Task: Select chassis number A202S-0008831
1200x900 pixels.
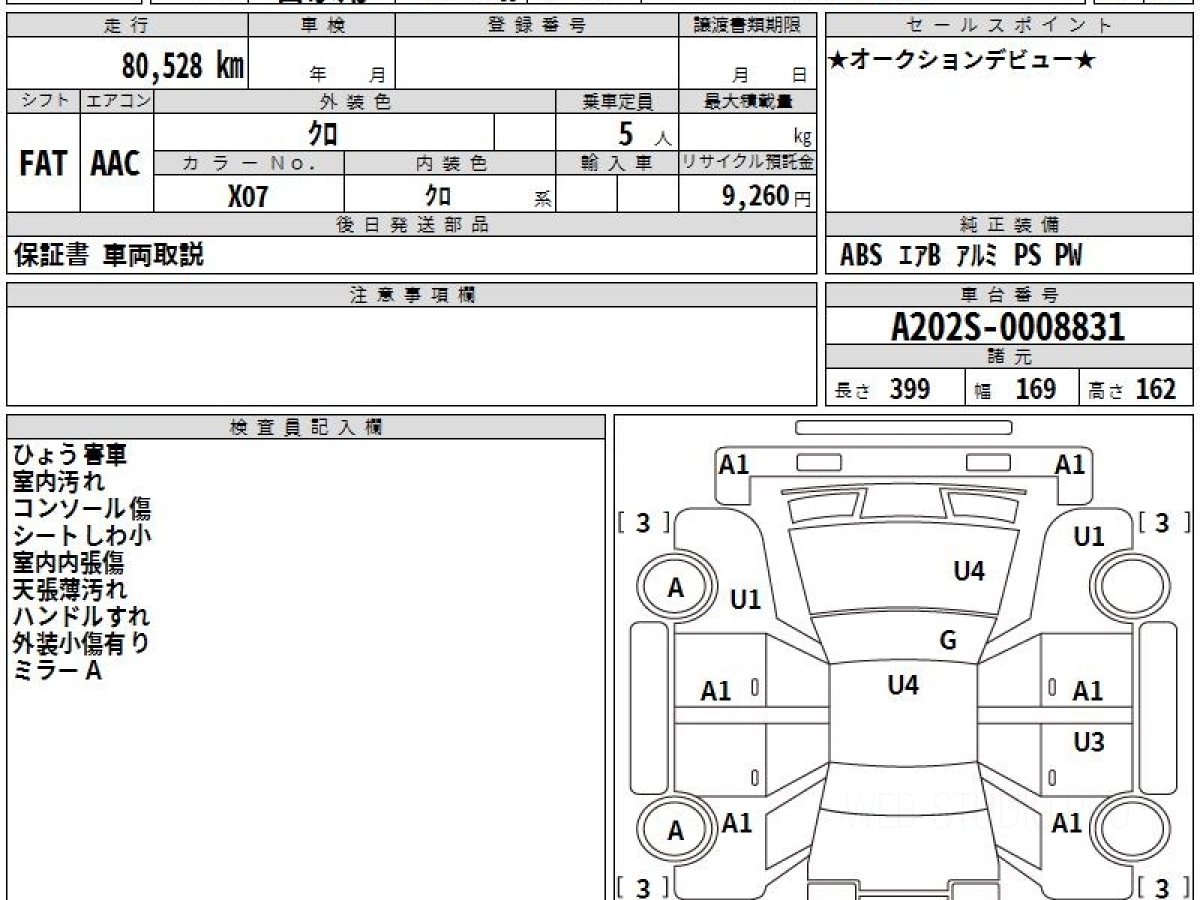Action: [1008, 327]
